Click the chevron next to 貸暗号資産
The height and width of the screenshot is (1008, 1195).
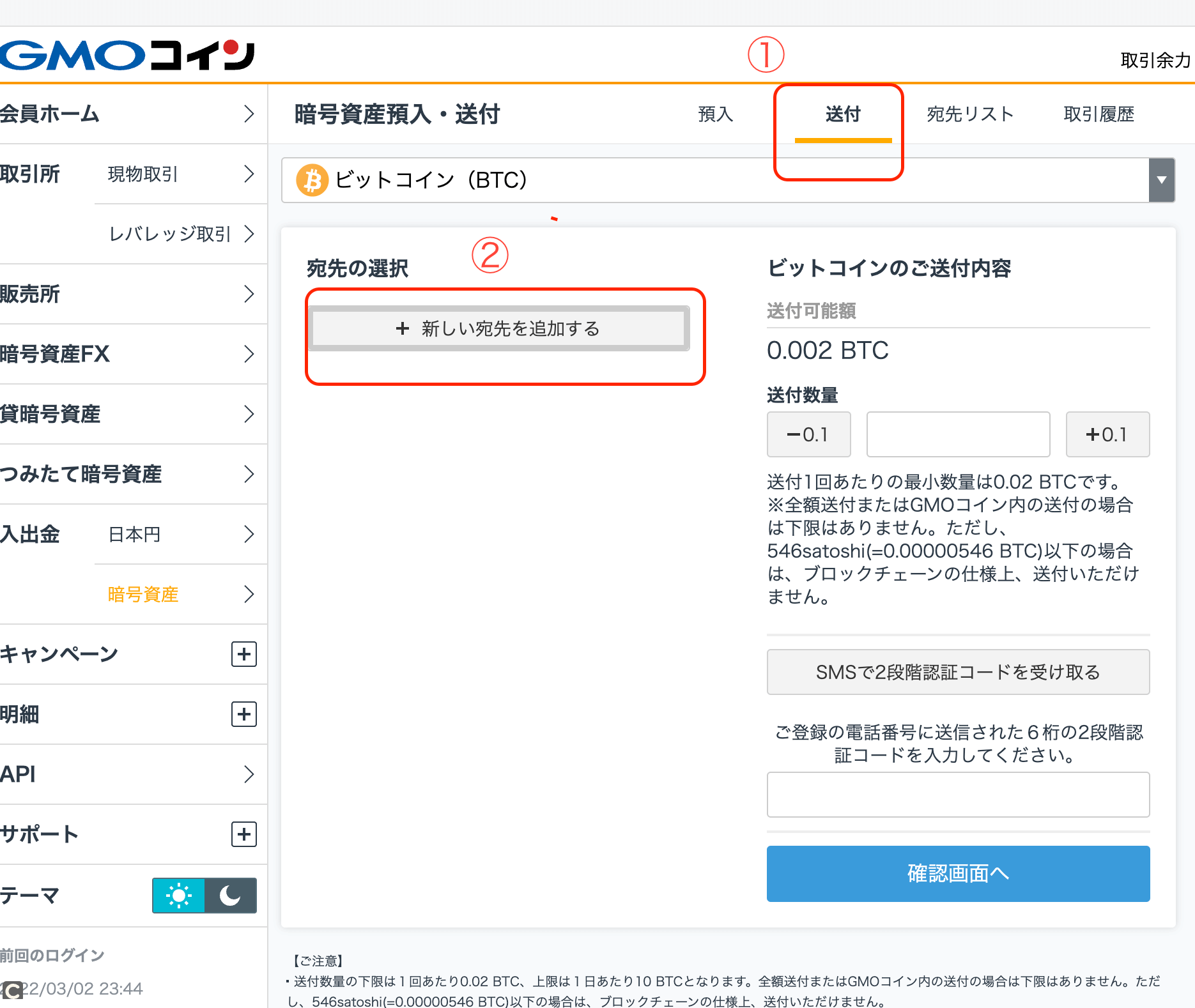pos(249,414)
